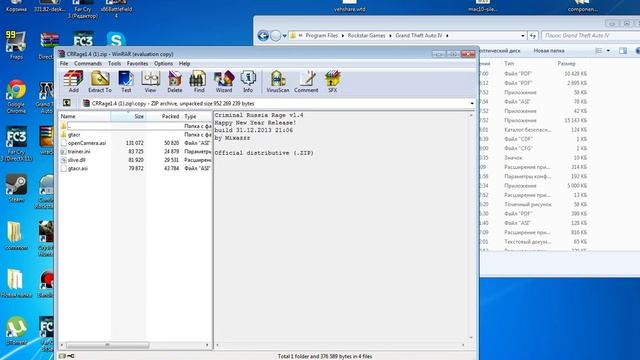Click the WinRAR status bar drive icon
Screen dimensions: 640x360
tap(62, 356)
